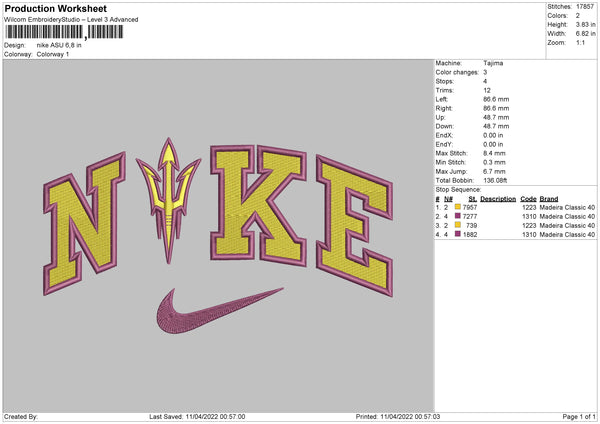This screenshot has width=600, height=424.
Task: Click the Stitches value 17857
Action: click(x=585, y=7)
